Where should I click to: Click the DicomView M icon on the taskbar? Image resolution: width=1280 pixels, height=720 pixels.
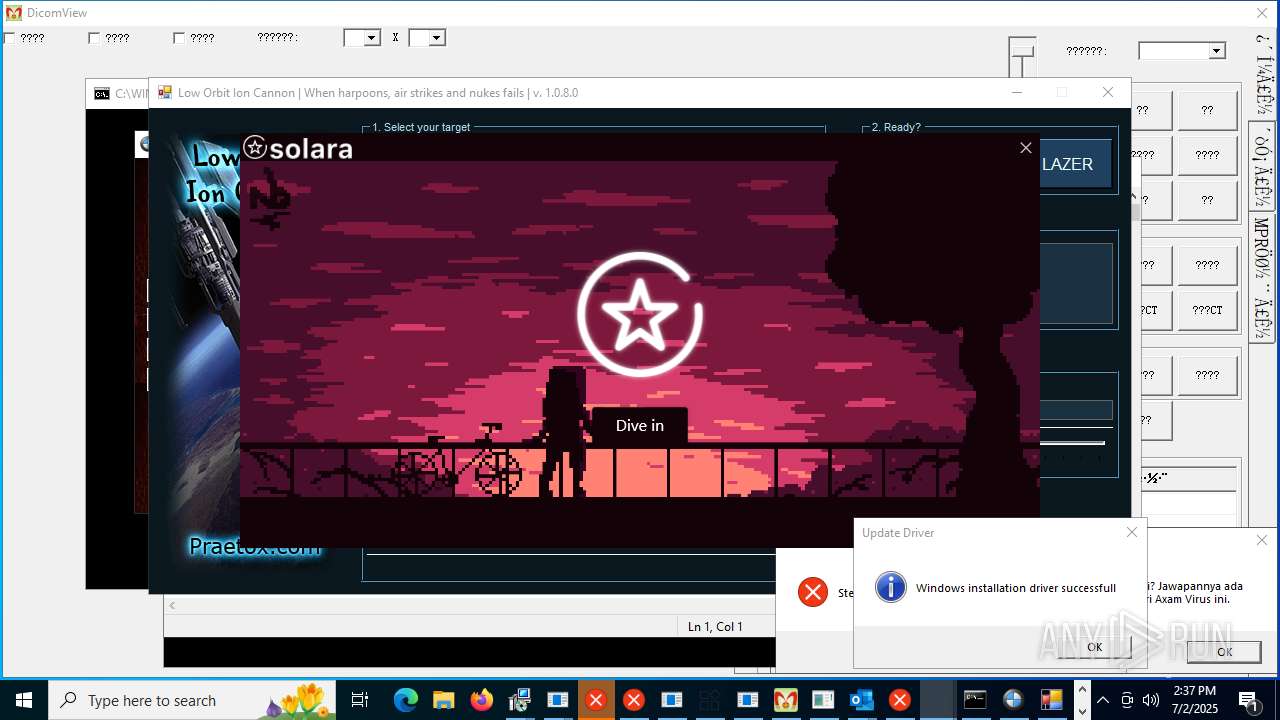[x=786, y=700]
